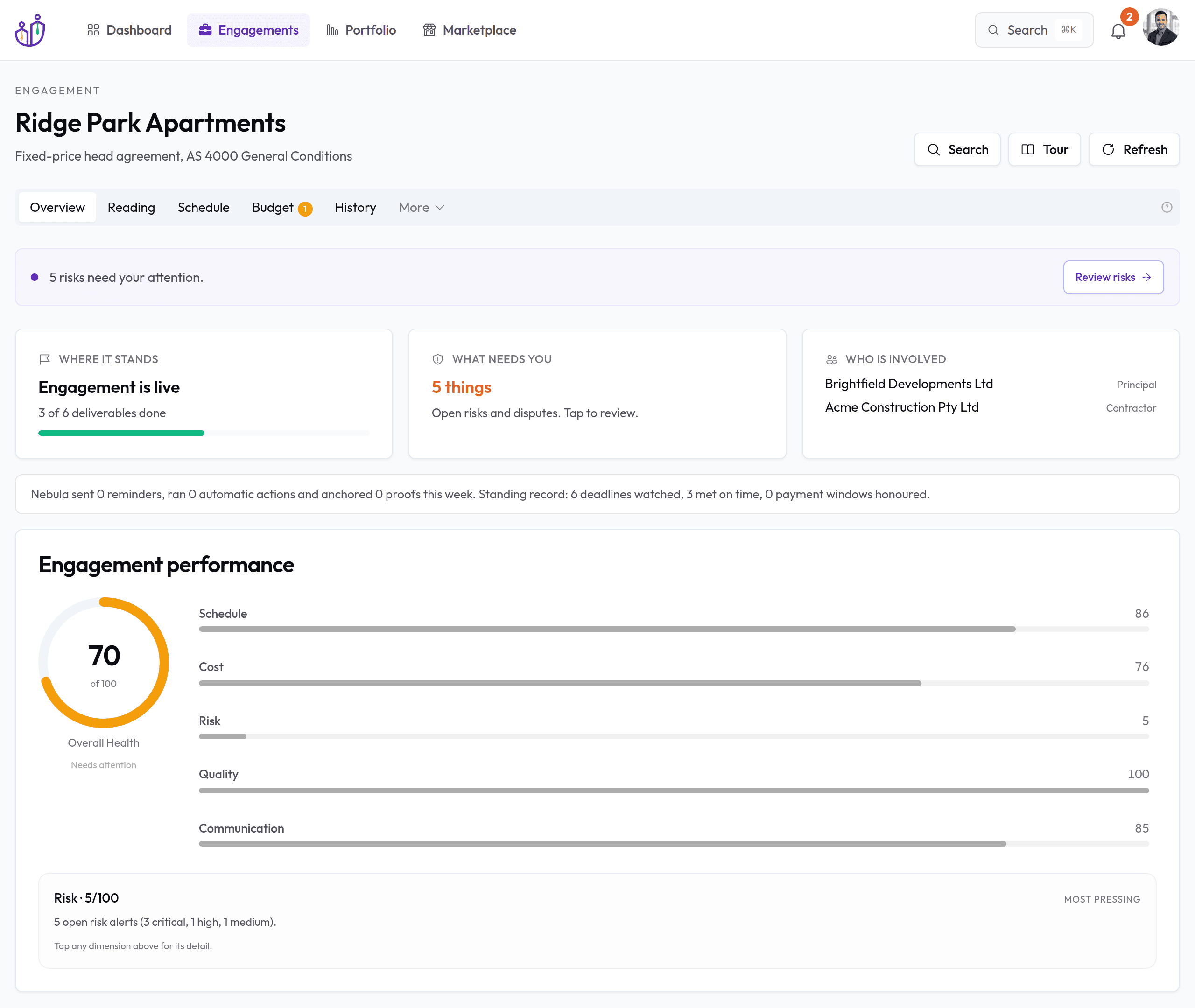Click the Budget tab badge '1'
Screen dimensions: 1195x1008
click(305, 209)
